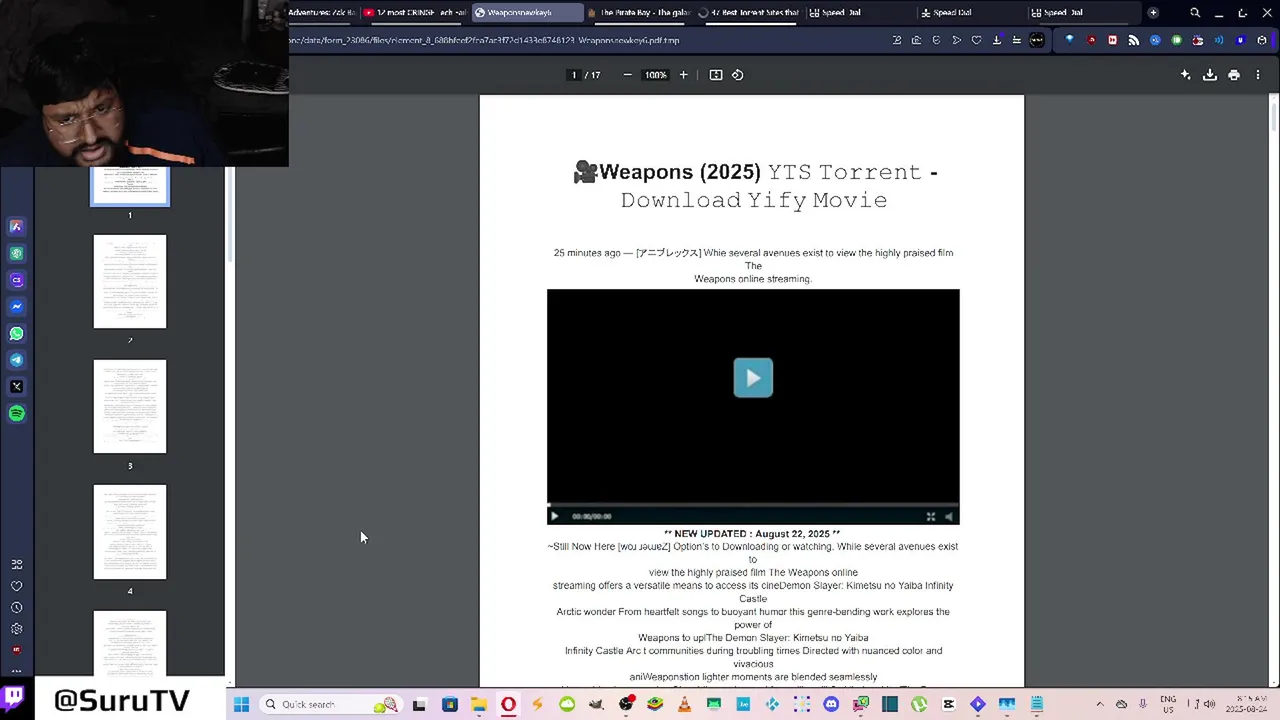Open File Explorer from taskbar
This screenshot has height=720, width=1280.
[479, 705]
